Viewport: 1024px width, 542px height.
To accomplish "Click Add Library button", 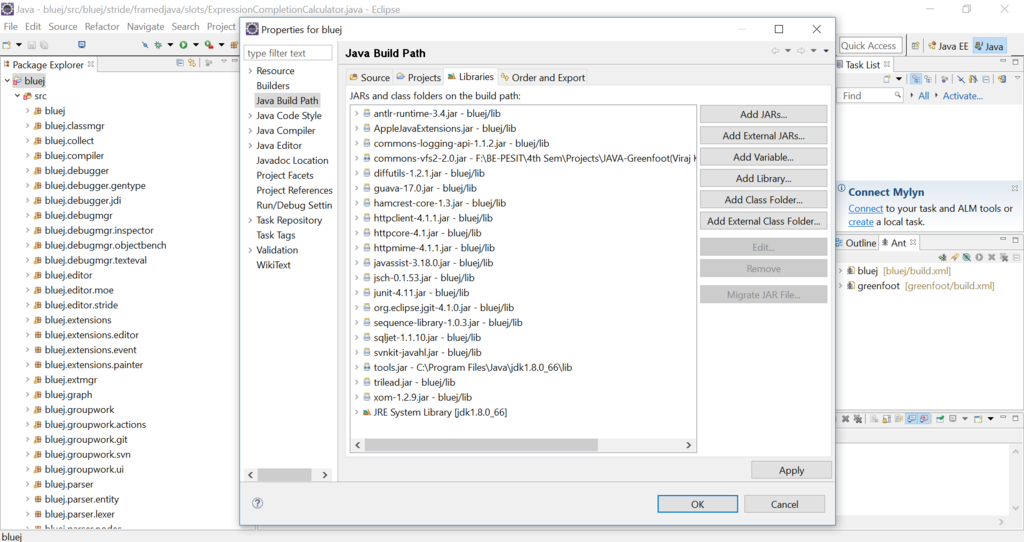I will pos(763,178).
